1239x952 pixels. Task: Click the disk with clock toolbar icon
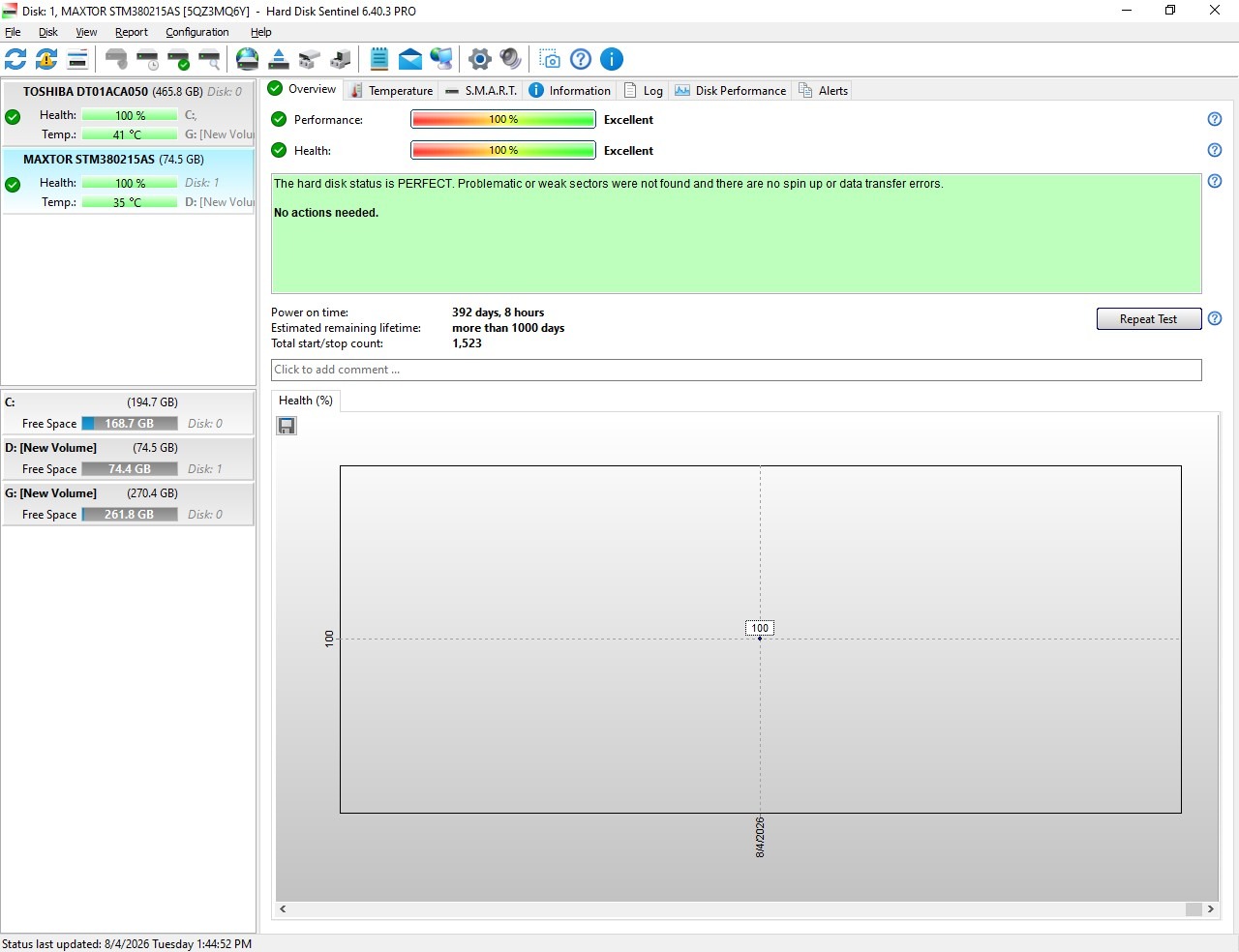(147, 59)
